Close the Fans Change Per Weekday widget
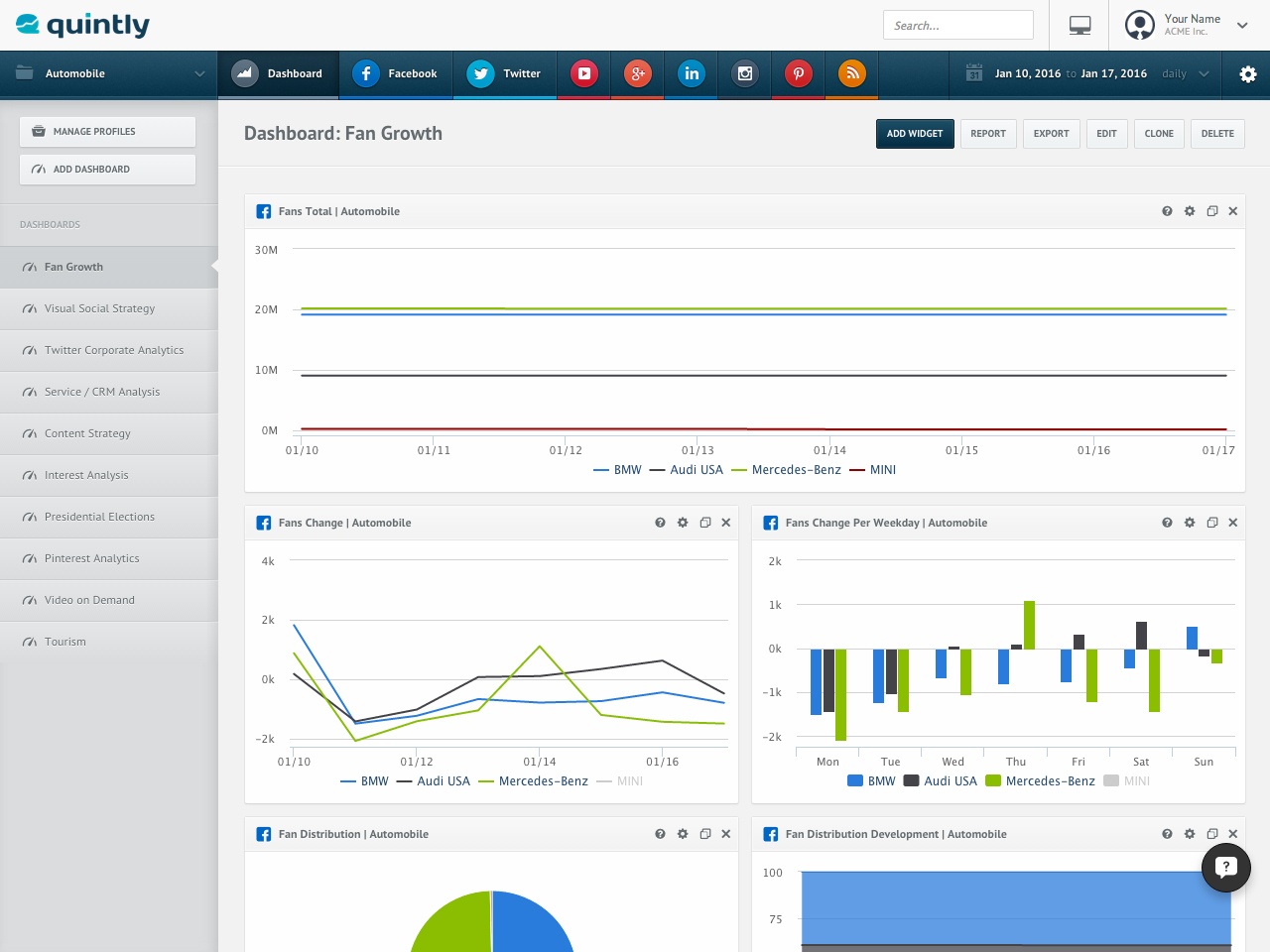Screen dimensions: 1270x952 (1233, 523)
